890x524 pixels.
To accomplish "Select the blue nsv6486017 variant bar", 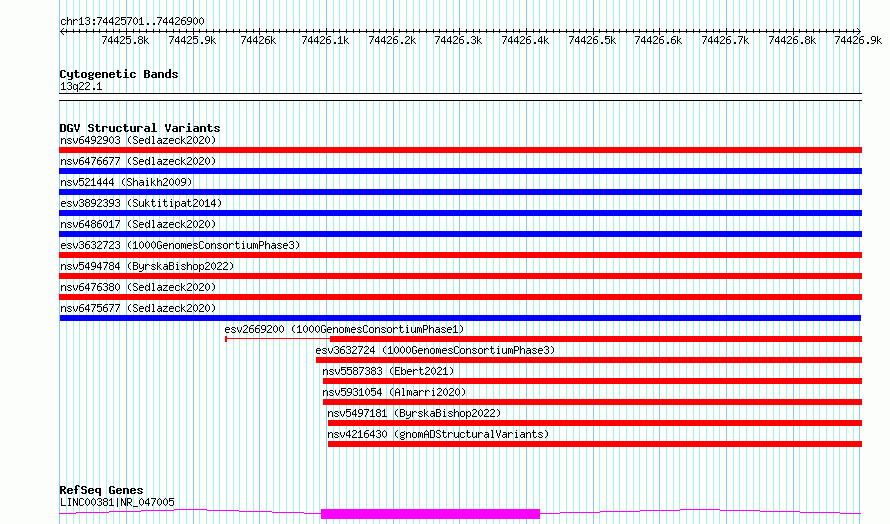I will pos(460,234).
